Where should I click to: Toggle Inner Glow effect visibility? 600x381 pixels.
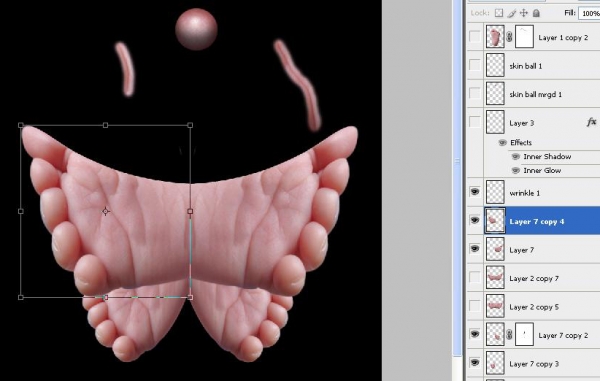pos(515,170)
